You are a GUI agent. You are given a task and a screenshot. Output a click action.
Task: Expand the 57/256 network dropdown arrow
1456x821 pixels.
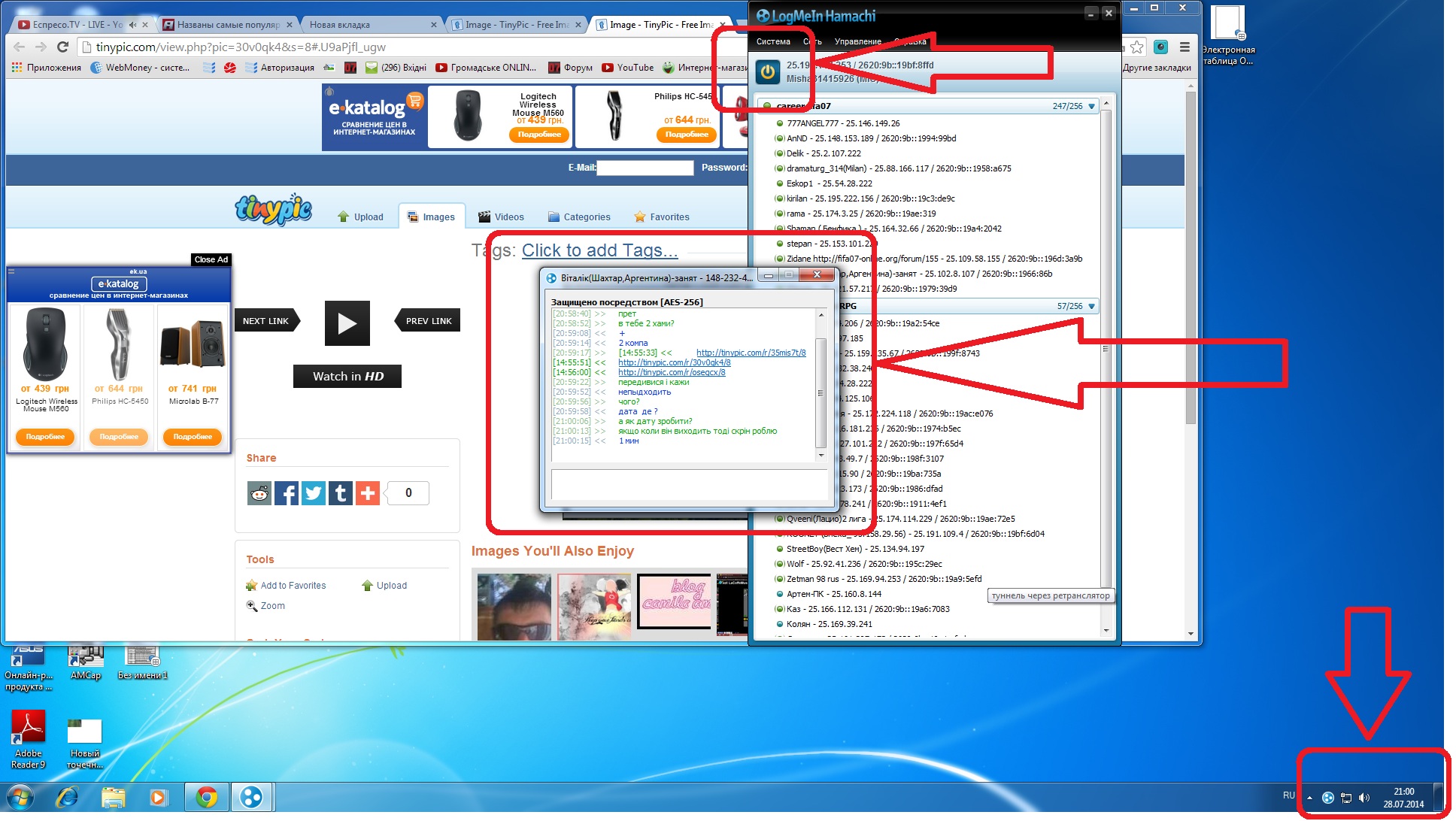coord(1092,306)
